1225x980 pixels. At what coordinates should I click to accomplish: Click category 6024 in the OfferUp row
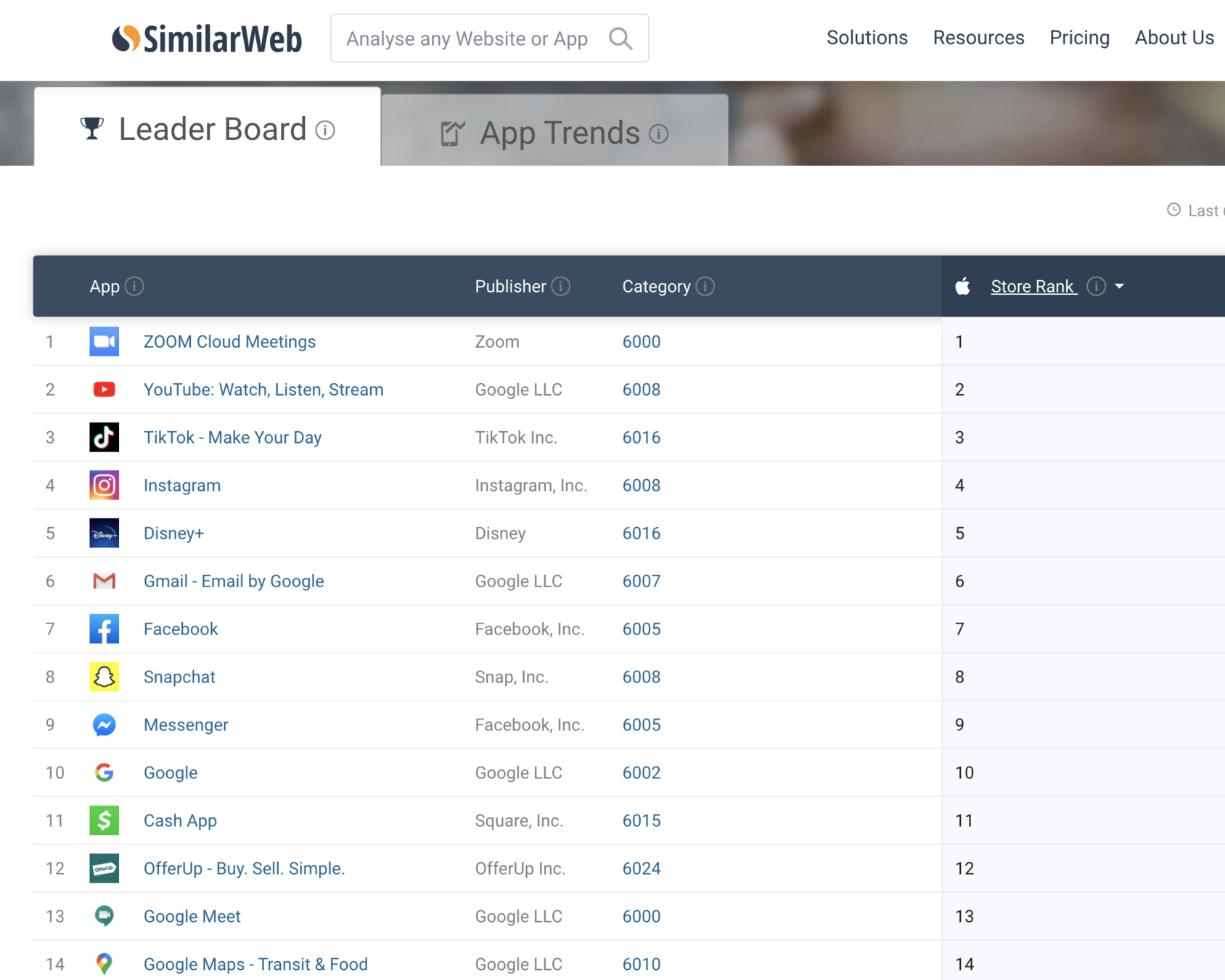[x=642, y=868]
